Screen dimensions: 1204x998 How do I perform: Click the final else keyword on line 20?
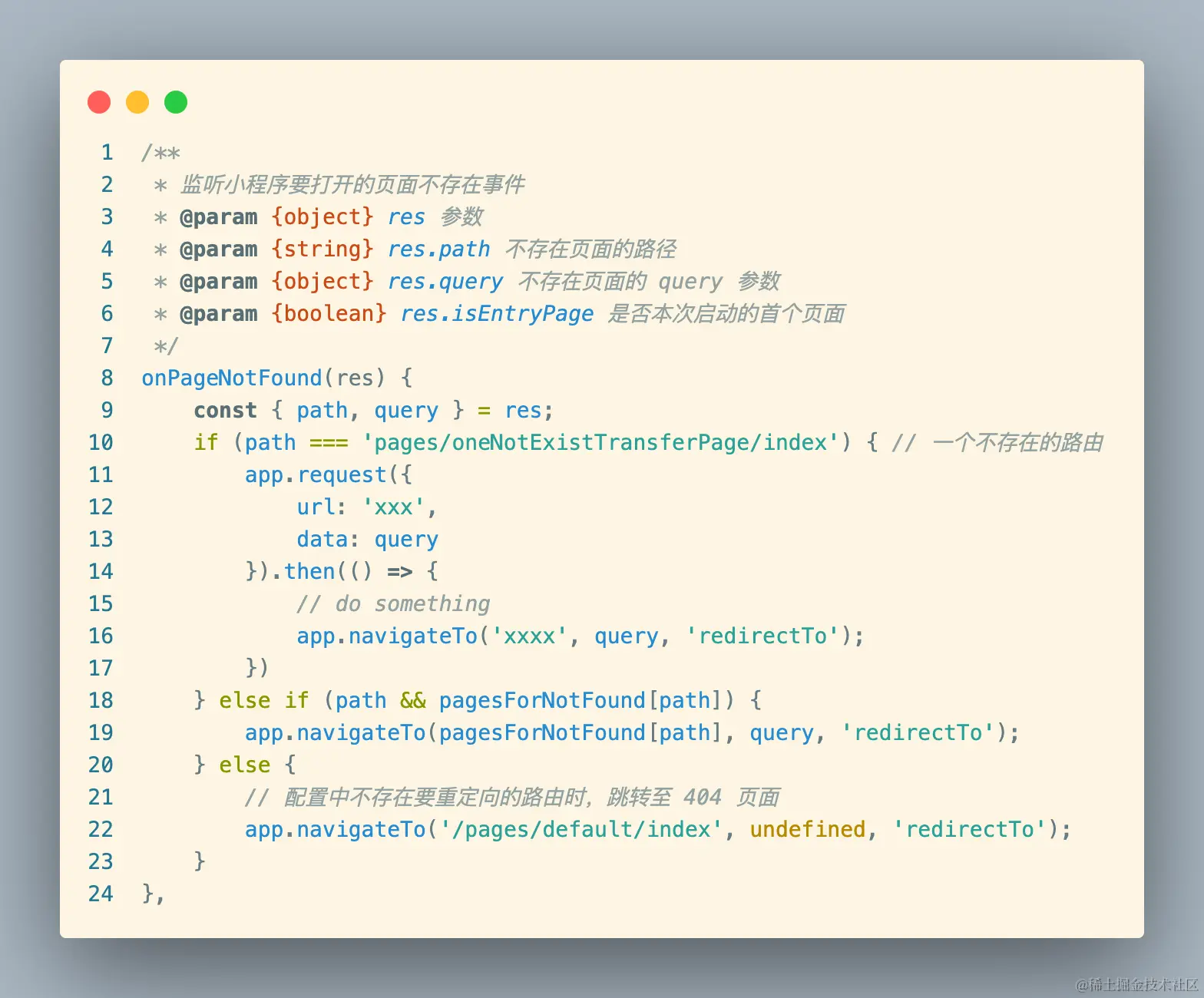[245, 765]
